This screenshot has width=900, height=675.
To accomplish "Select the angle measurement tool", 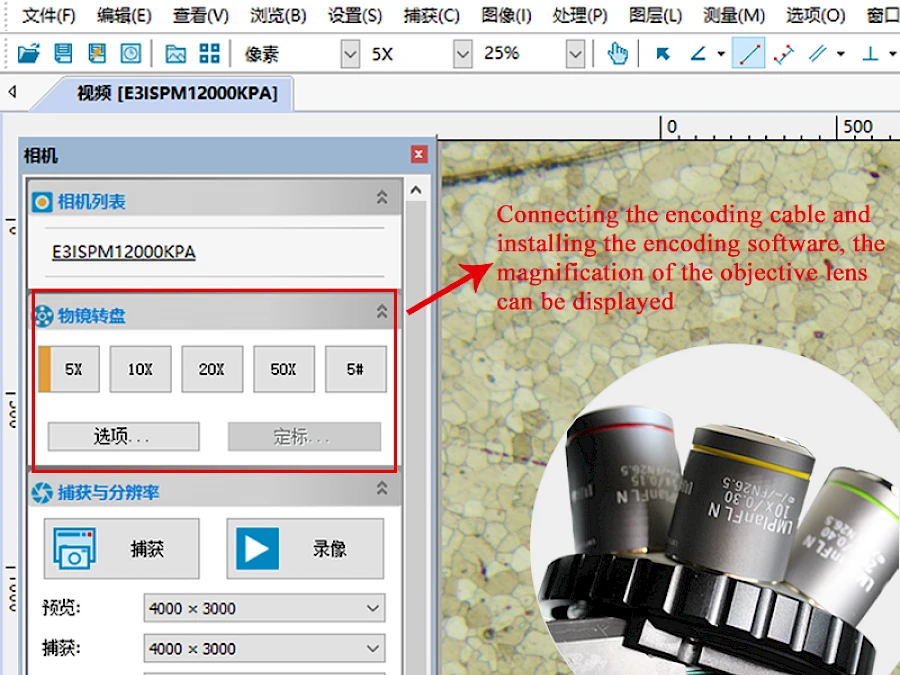I will click(x=699, y=53).
